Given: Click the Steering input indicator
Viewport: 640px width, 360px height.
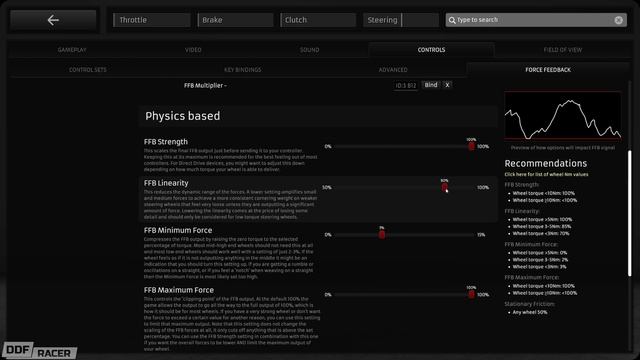Looking at the screenshot, I should [x=401, y=20].
